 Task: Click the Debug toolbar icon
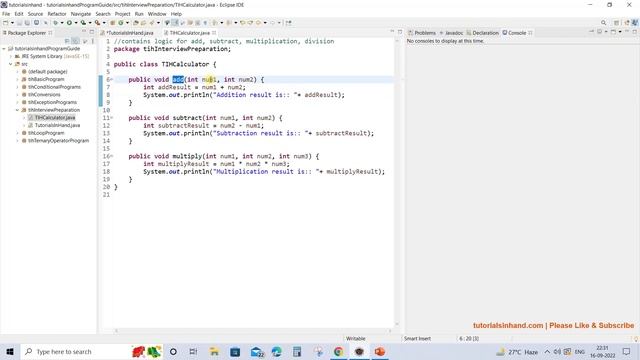pyautogui.click(x=55, y=23)
